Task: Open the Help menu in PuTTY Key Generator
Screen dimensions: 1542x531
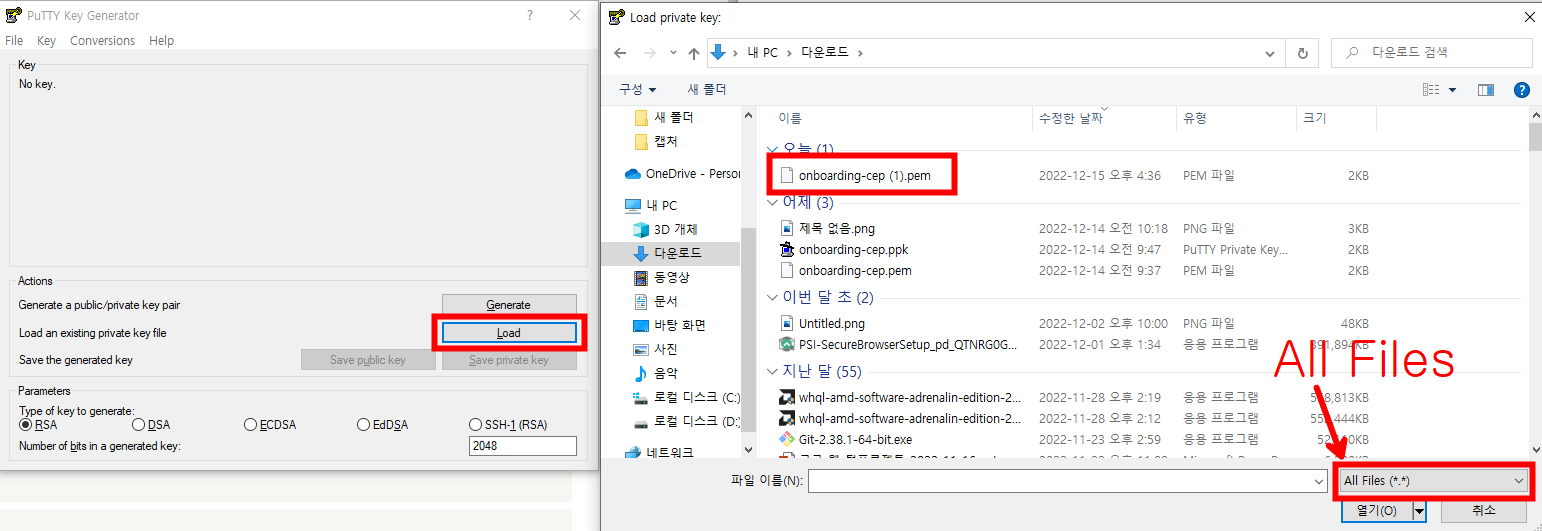Action: (x=161, y=41)
